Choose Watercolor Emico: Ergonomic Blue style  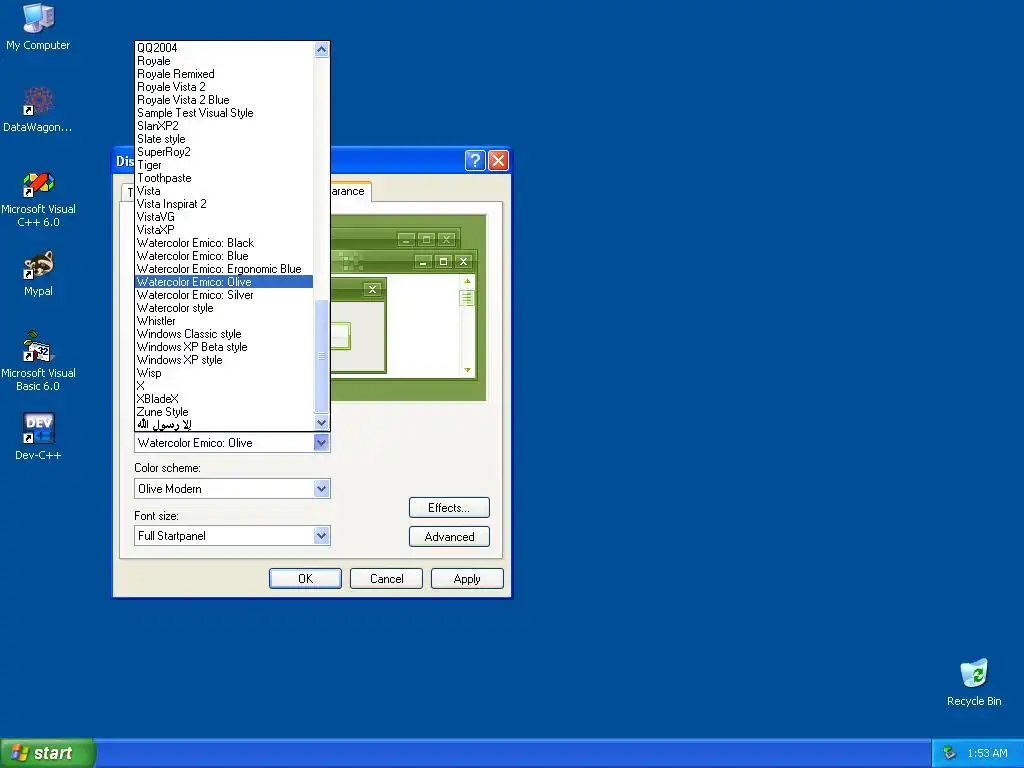[224, 269]
